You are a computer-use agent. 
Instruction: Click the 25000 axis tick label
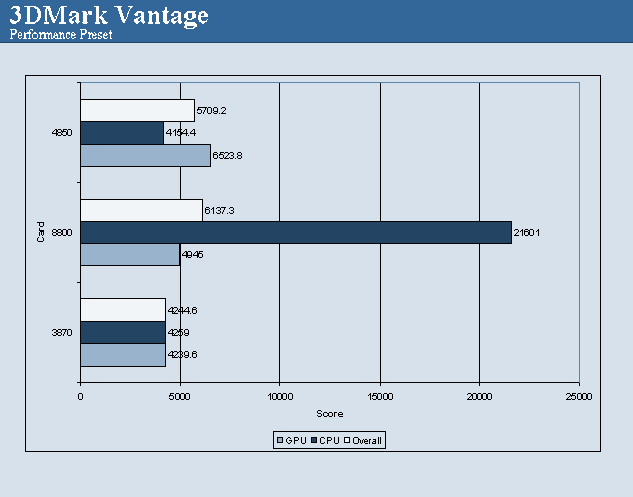pyautogui.click(x=579, y=396)
